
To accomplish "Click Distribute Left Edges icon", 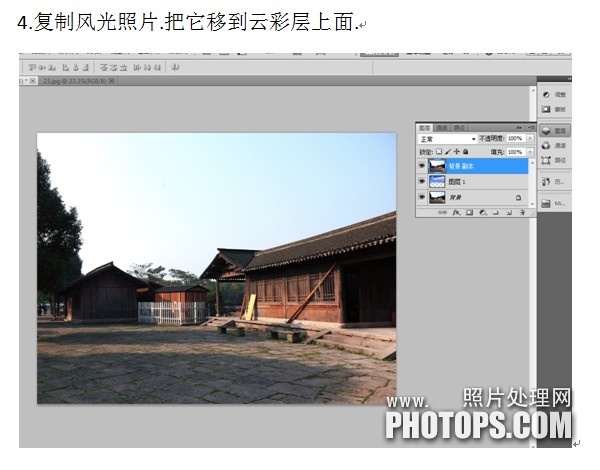I will tap(137, 68).
